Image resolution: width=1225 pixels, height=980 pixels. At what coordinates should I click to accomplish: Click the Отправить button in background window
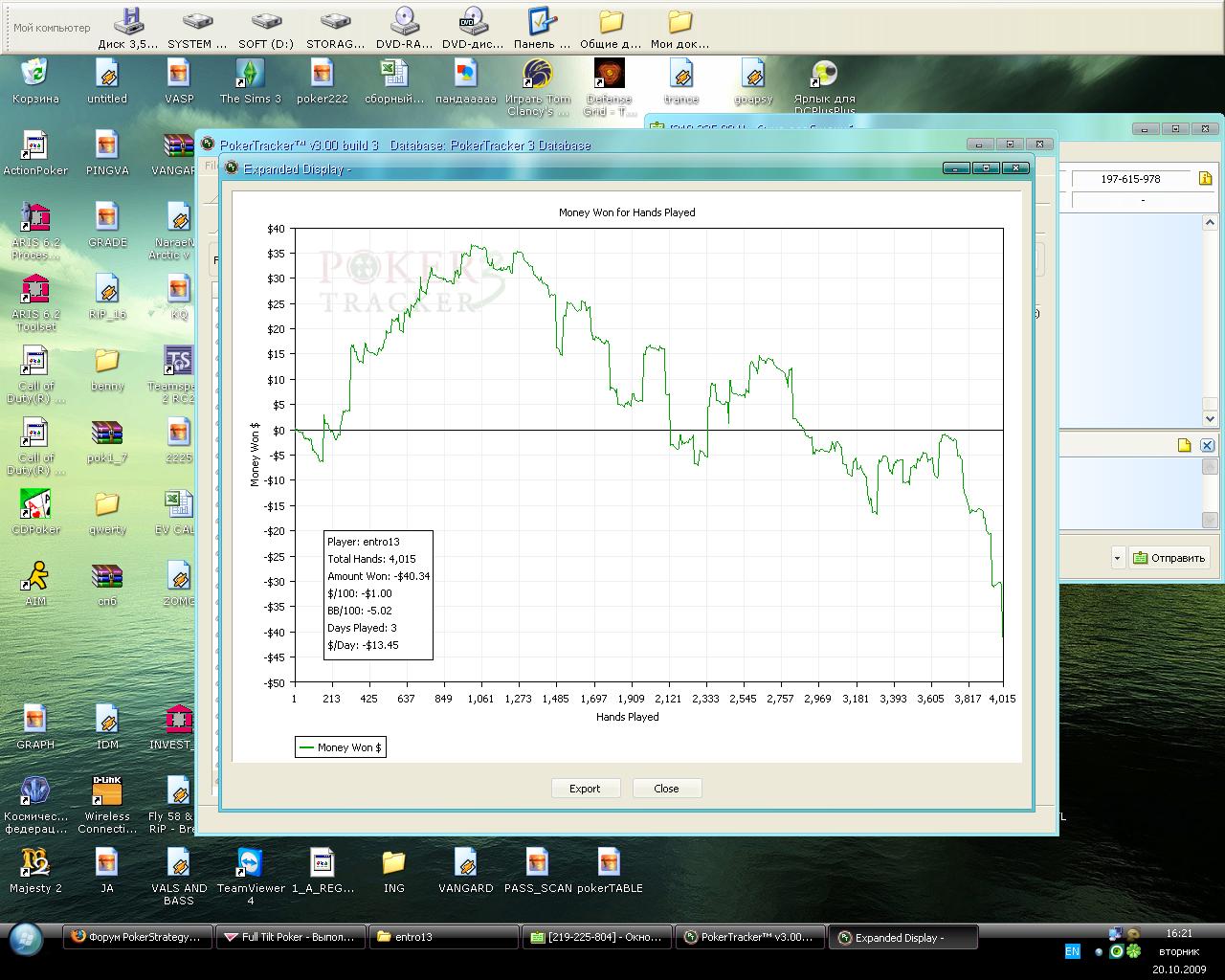coord(1169,558)
